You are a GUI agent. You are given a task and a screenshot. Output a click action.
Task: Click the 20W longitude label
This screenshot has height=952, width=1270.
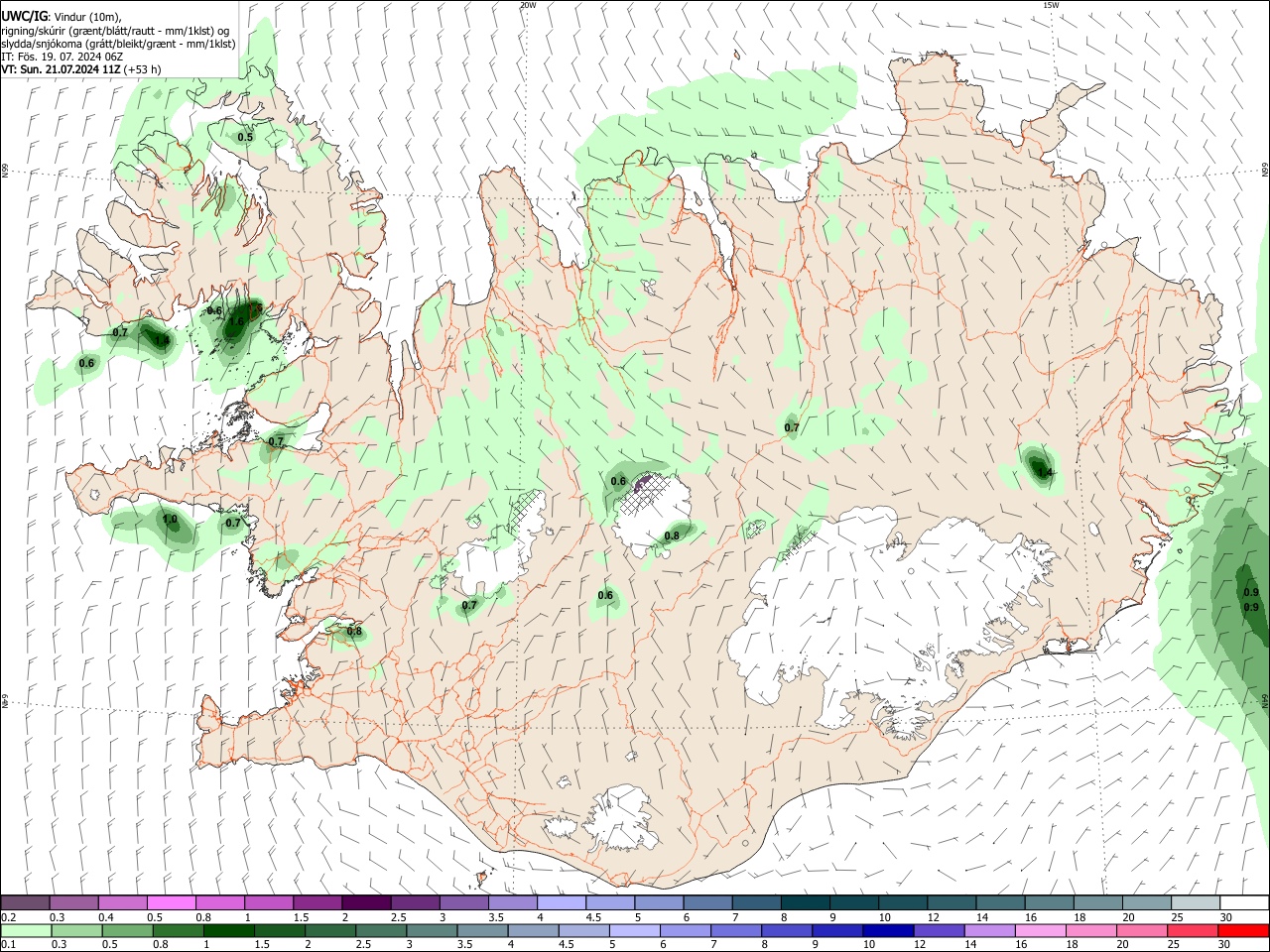(528, 5)
